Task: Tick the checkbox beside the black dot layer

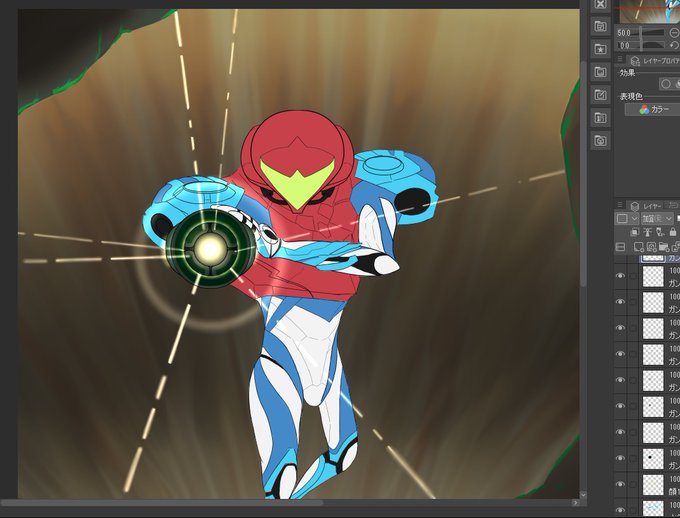Action: pos(633,458)
